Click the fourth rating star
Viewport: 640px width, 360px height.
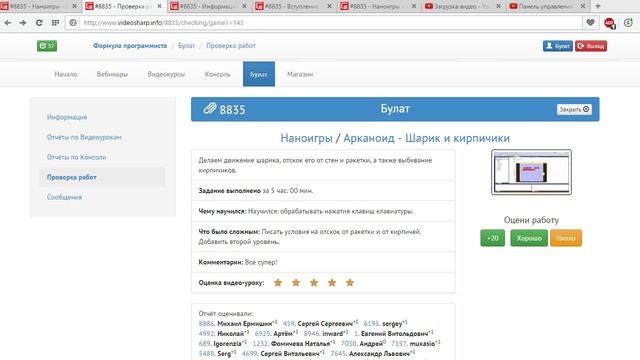tap(332, 282)
